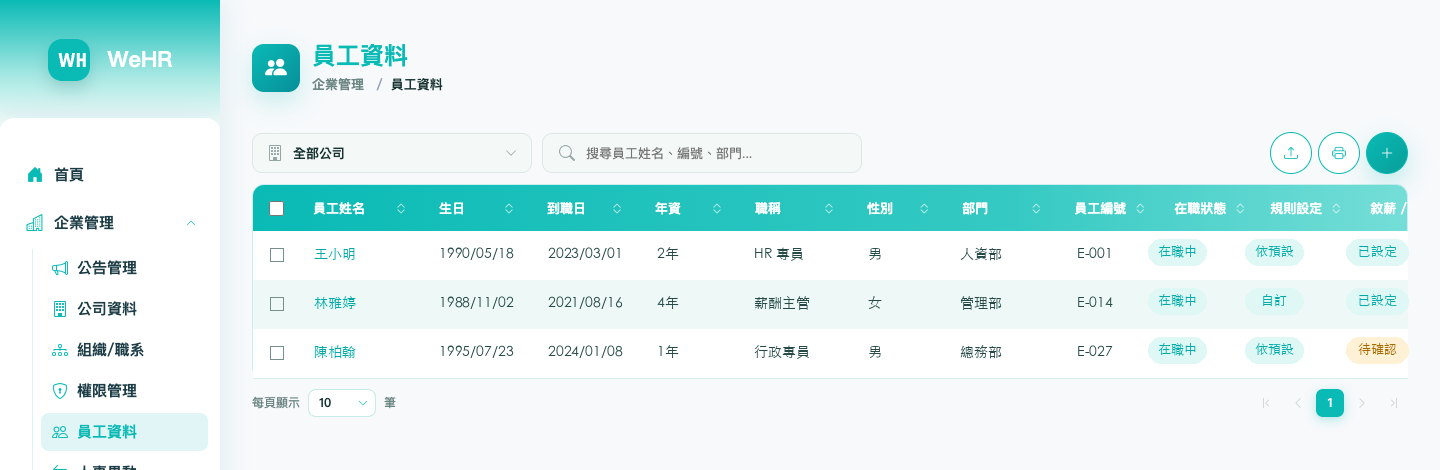Open employee 王小明 link

[x=334, y=254]
